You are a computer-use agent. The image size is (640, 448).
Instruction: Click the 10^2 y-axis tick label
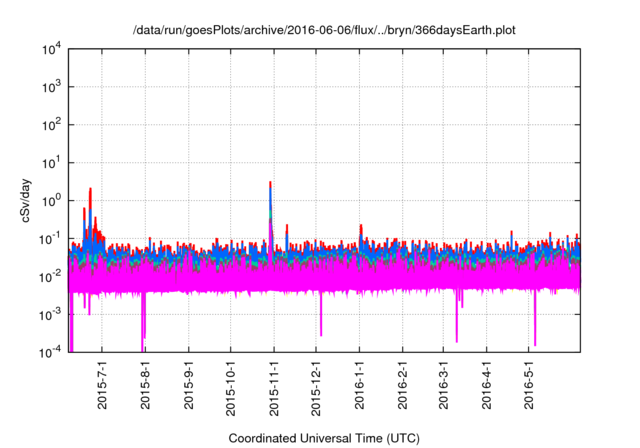(52, 124)
